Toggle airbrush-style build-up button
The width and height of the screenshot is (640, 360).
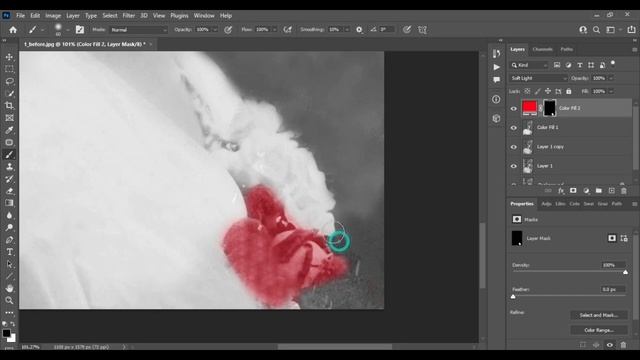tap(288, 30)
